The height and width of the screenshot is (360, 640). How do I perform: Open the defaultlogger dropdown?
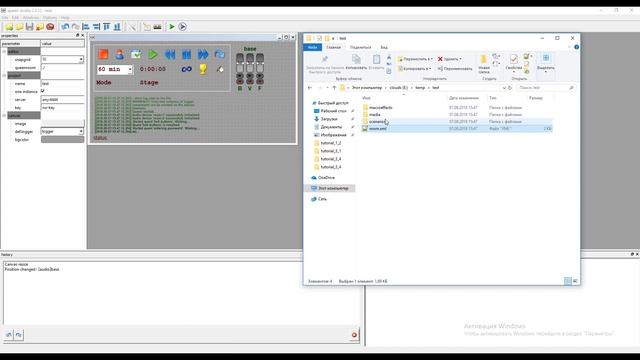click(81, 131)
